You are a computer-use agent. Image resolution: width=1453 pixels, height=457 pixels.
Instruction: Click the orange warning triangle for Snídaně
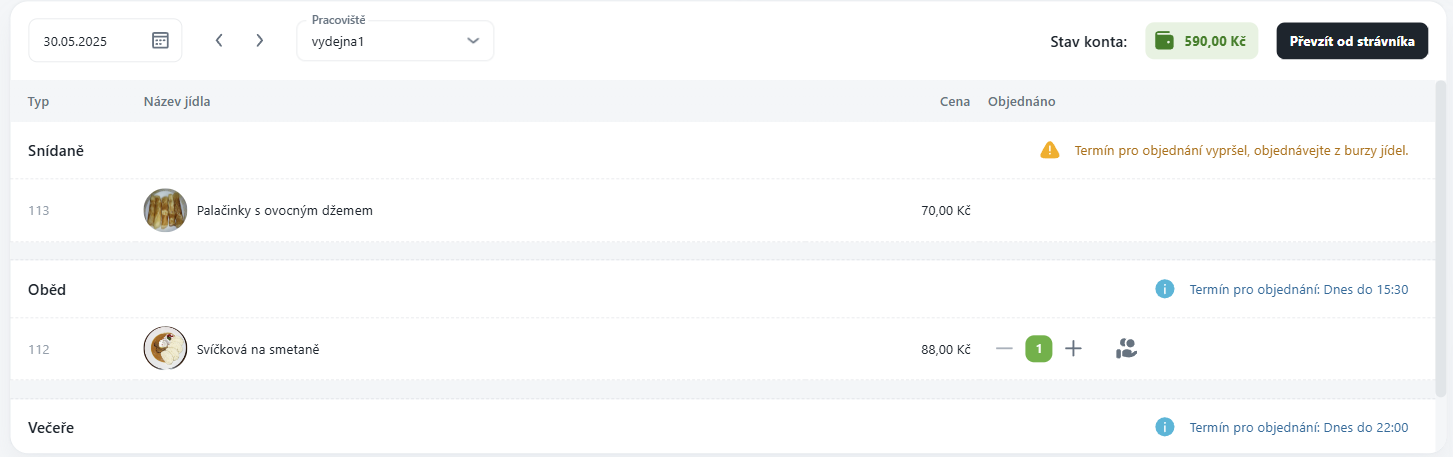[1049, 150]
